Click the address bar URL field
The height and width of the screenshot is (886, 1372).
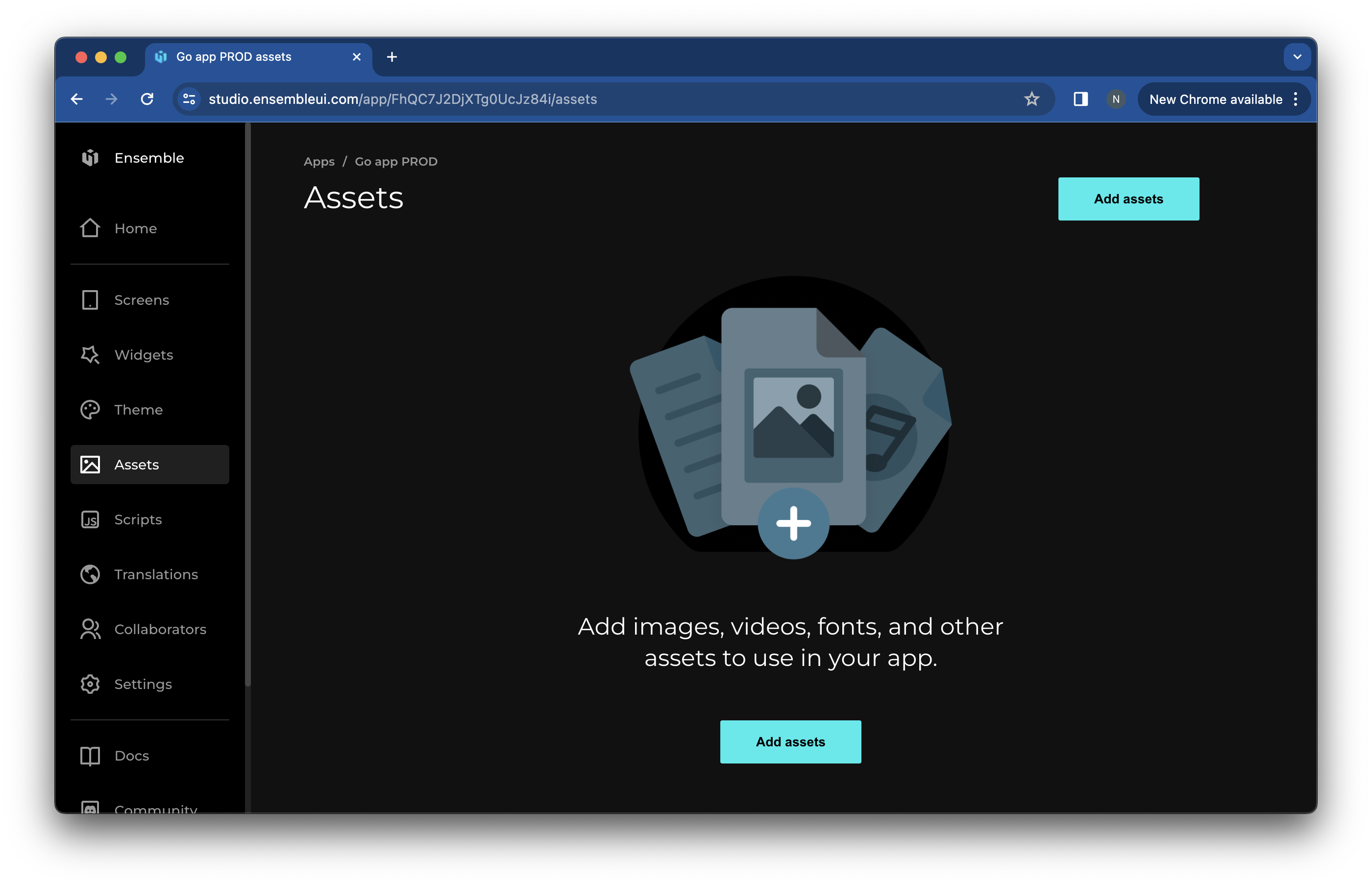click(575, 99)
